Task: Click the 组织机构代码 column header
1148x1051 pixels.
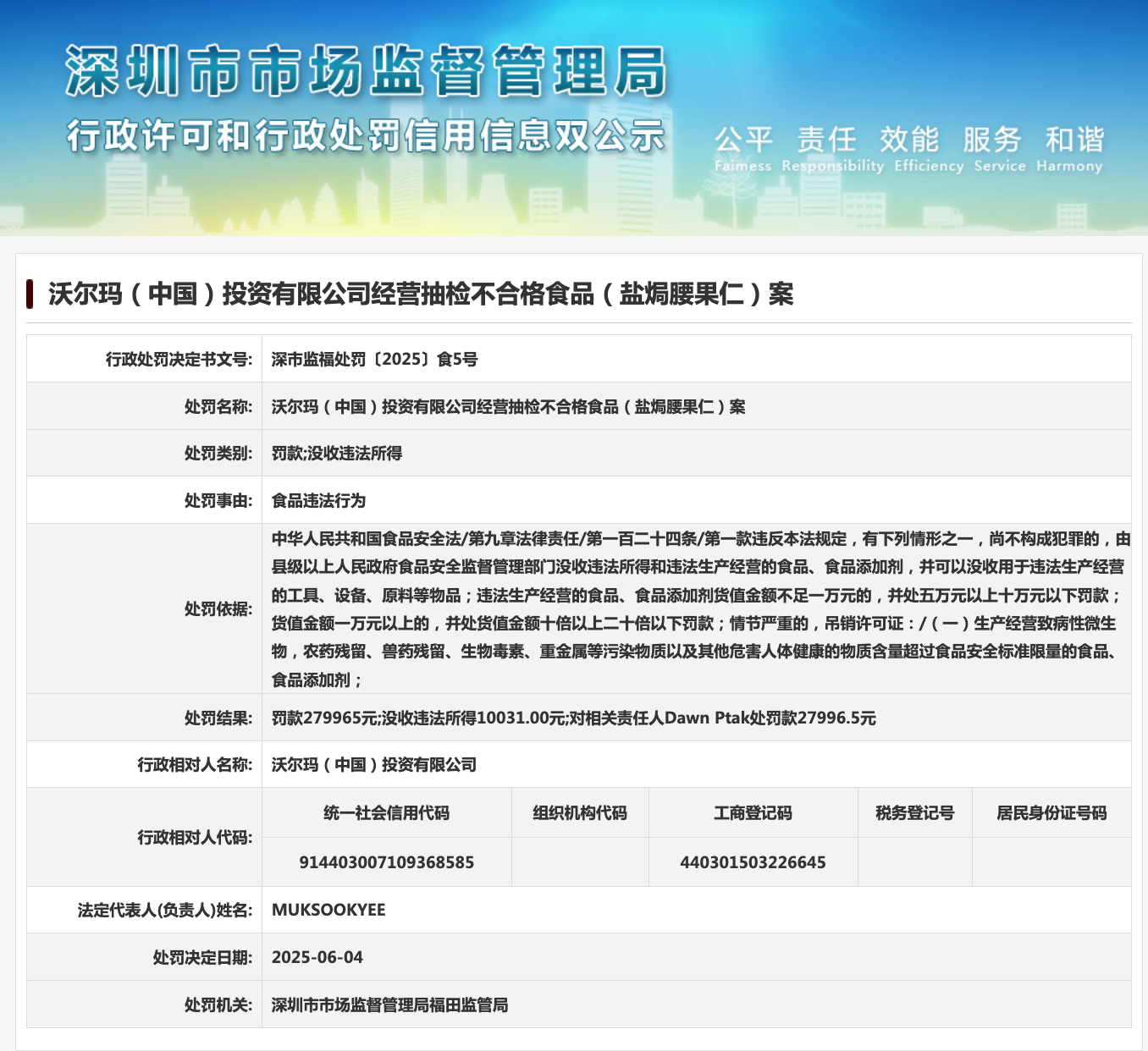Action: pos(580,812)
